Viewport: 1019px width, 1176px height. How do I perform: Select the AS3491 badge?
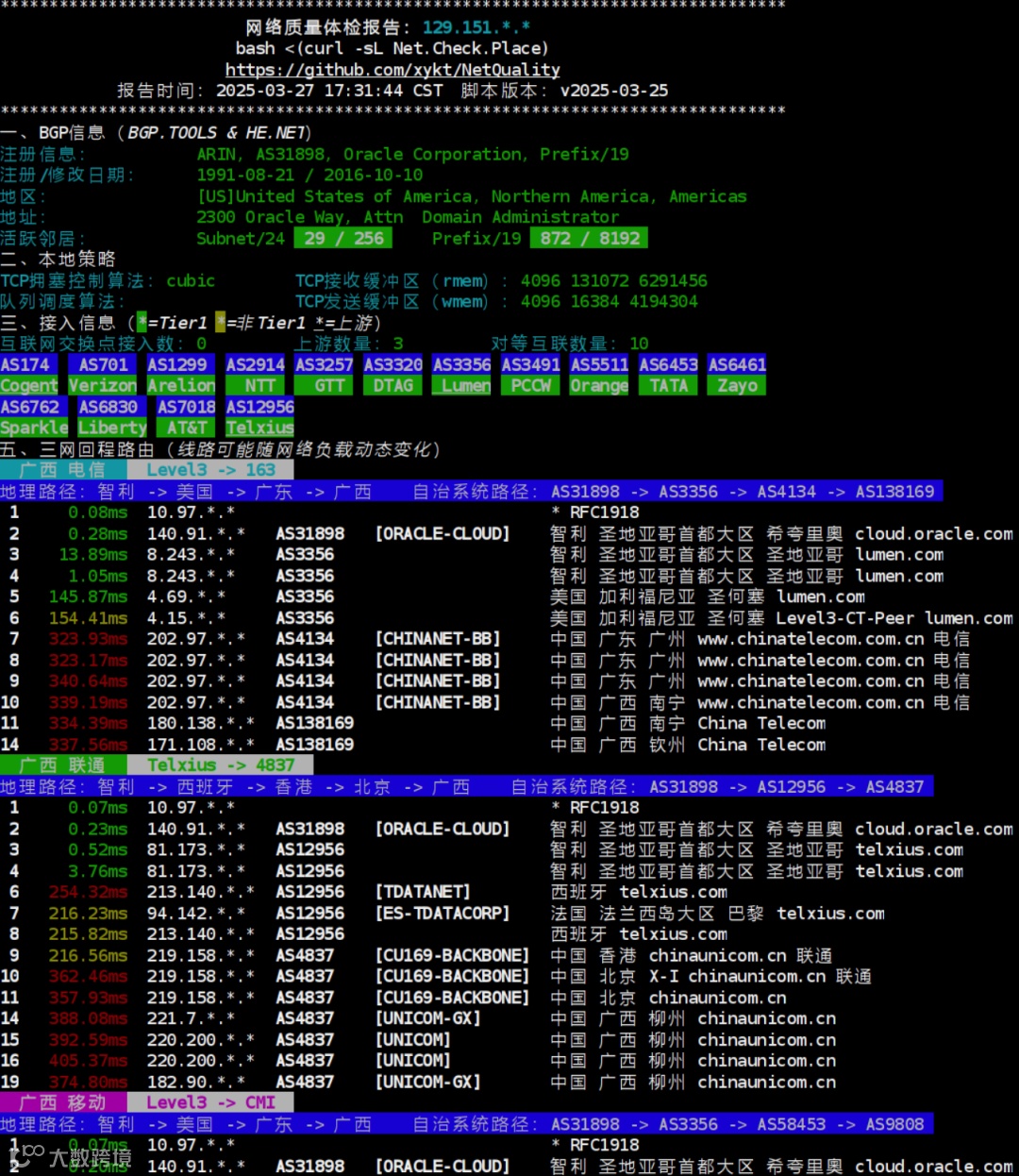530,364
